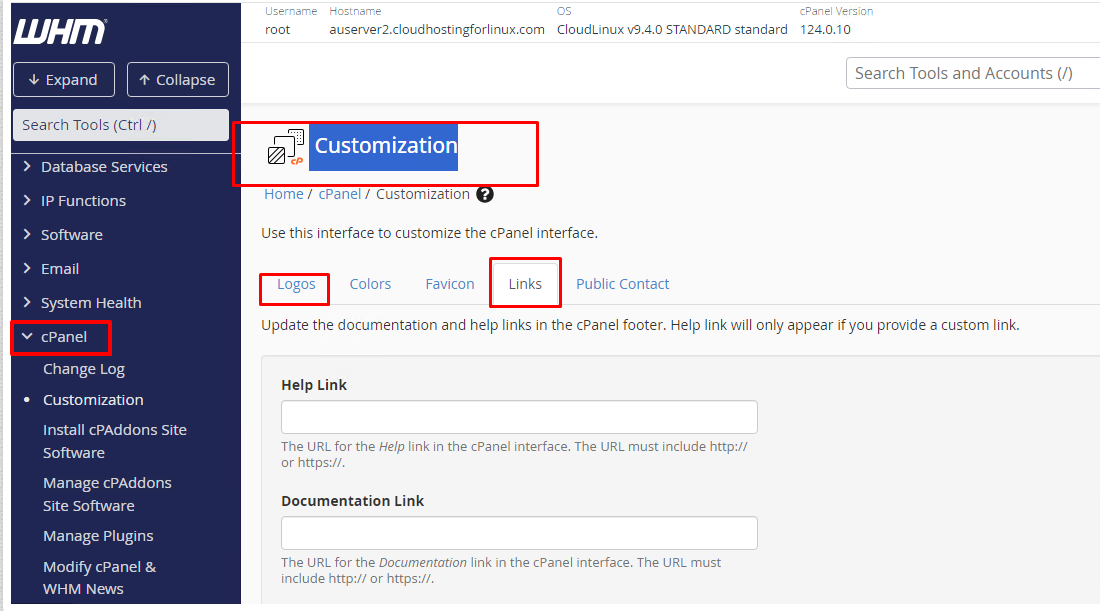Click the root username text
Image resolution: width=1100 pixels, height=611 pixels.
pos(277,29)
